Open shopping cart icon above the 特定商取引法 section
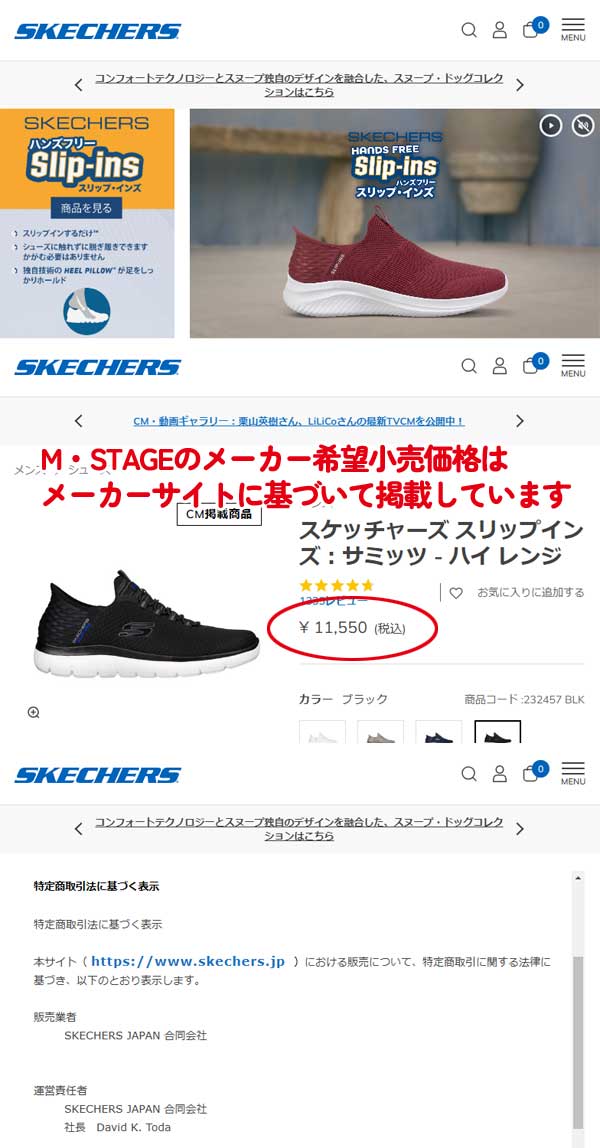The image size is (600, 1148). tap(532, 773)
